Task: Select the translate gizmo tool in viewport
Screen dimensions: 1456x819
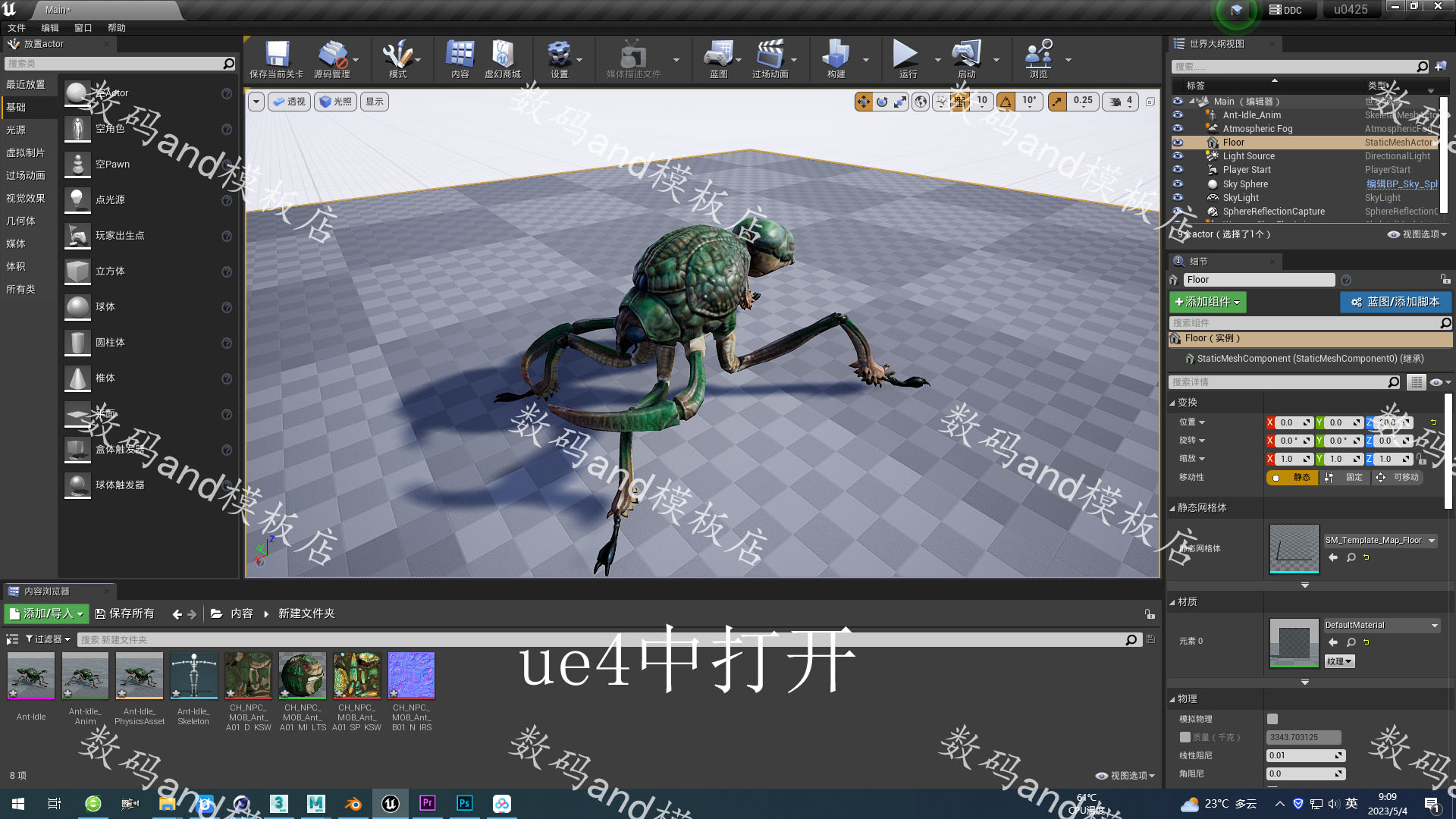Action: pos(863,102)
